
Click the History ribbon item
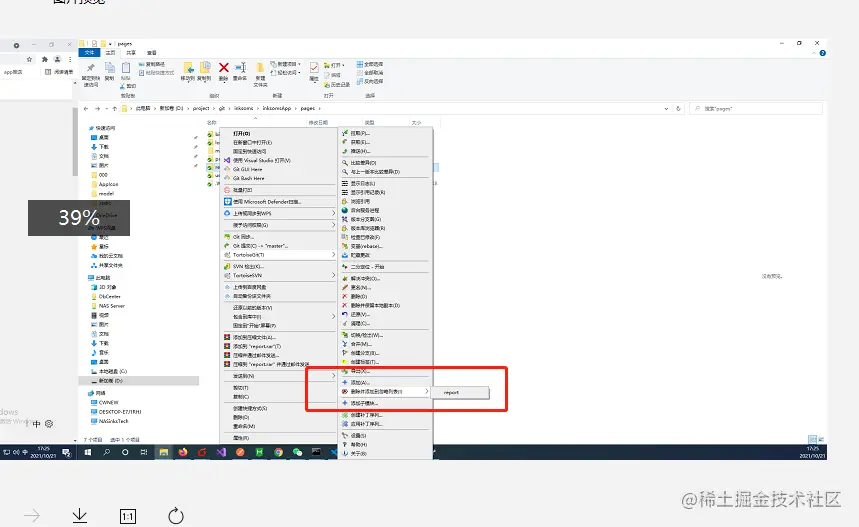click(x=337, y=84)
